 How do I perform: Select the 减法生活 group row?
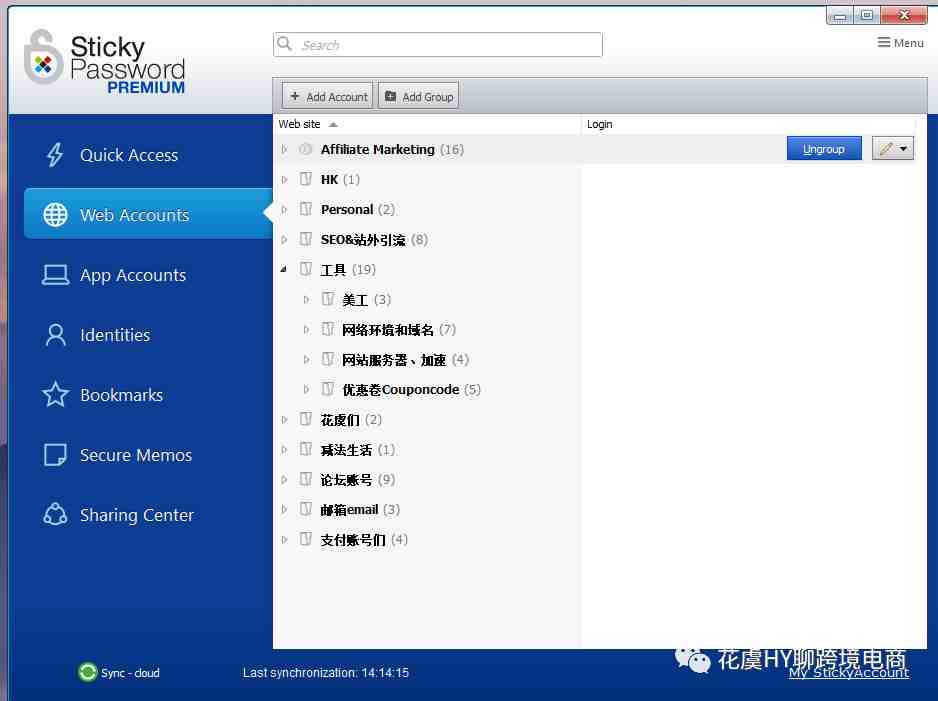click(427, 449)
